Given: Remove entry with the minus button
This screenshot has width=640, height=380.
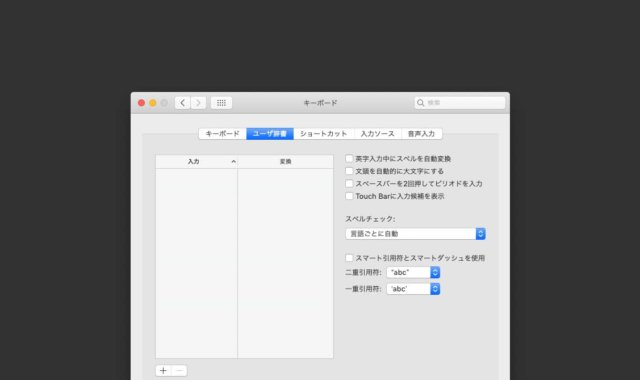Looking at the screenshot, I should pyautogui.click(x=179, y=371).
